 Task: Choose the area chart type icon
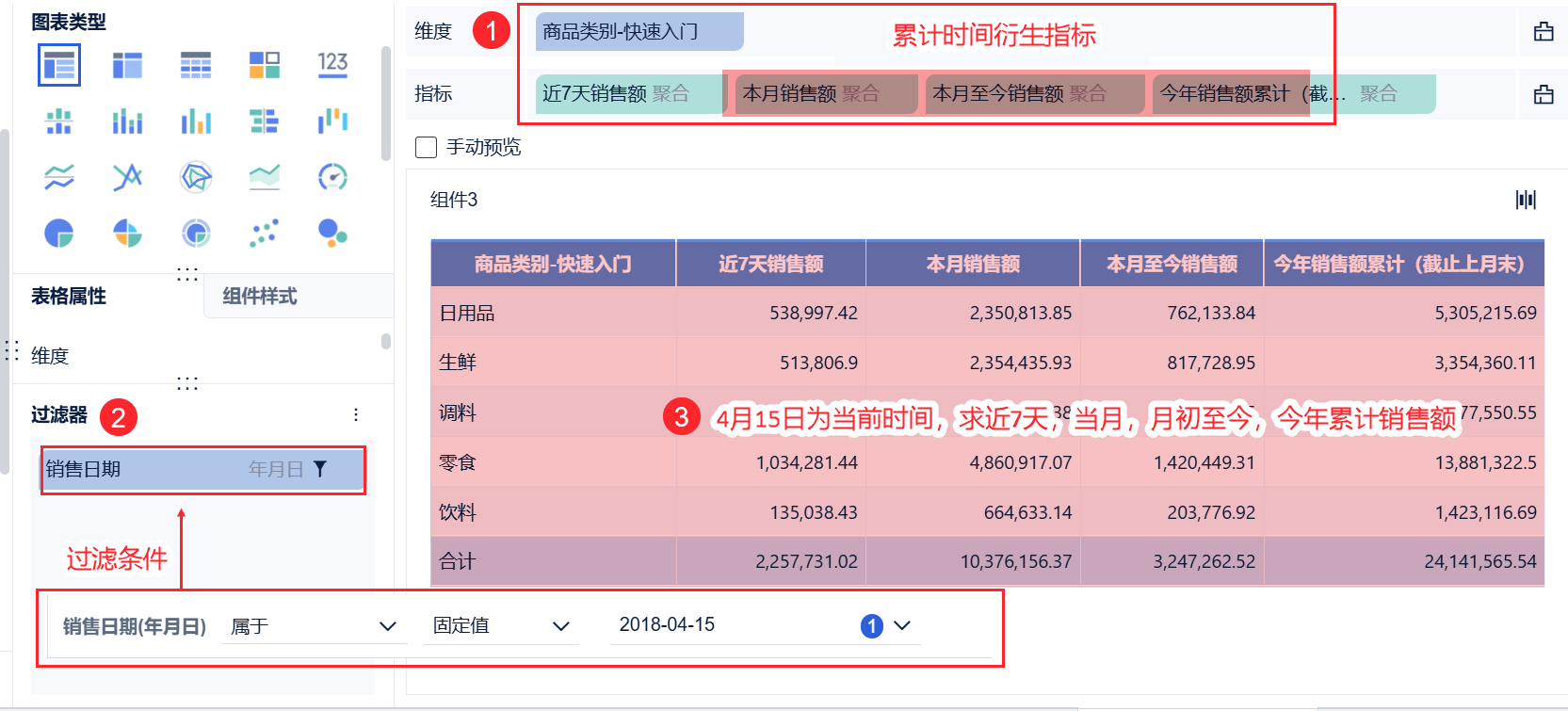tap(265, 177)
